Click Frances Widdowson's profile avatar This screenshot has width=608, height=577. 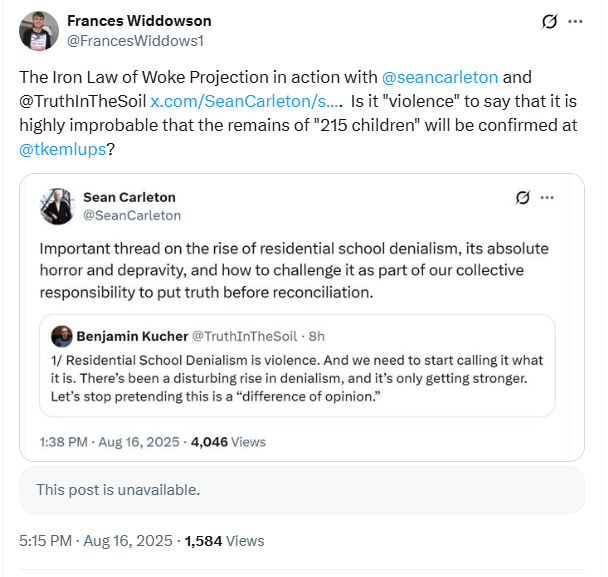coord(38,31)
